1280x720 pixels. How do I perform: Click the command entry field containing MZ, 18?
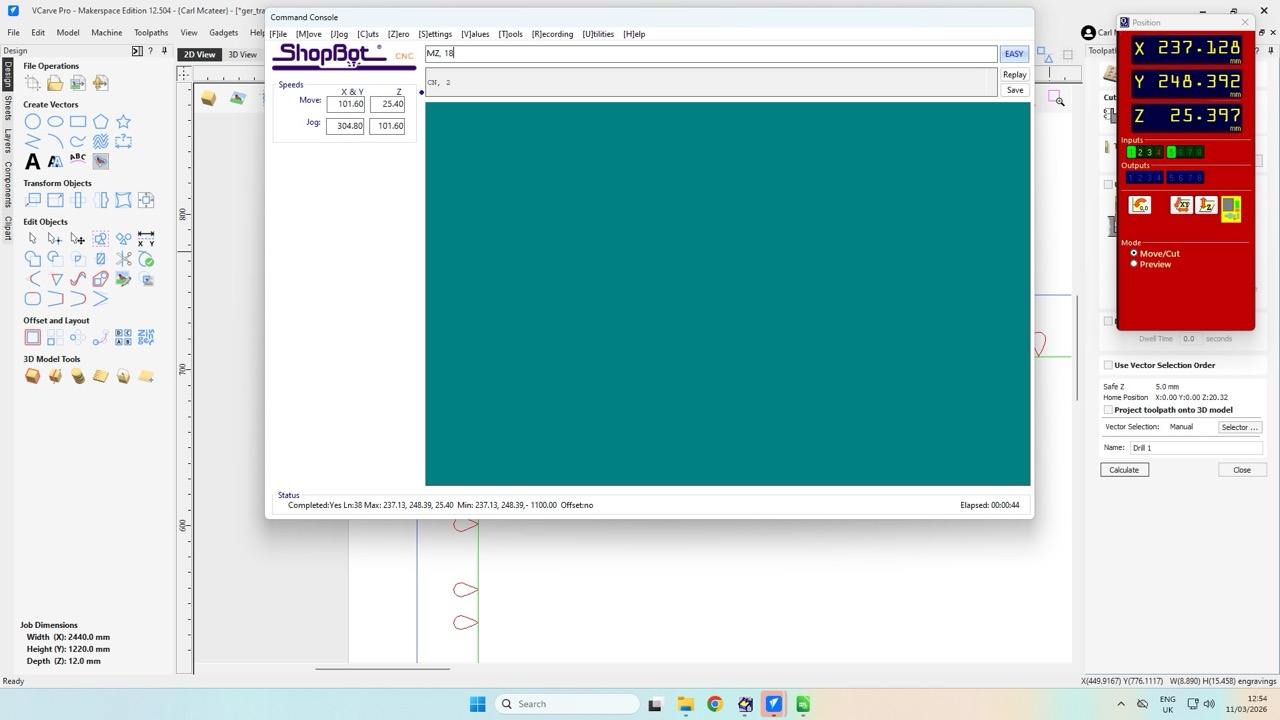click(711, 54)
